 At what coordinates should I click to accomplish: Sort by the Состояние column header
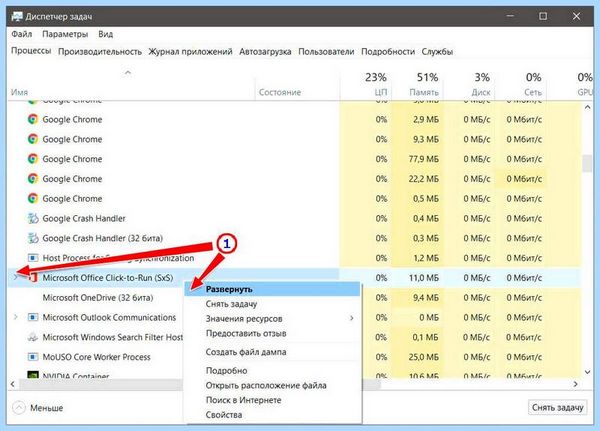[280, 92]
